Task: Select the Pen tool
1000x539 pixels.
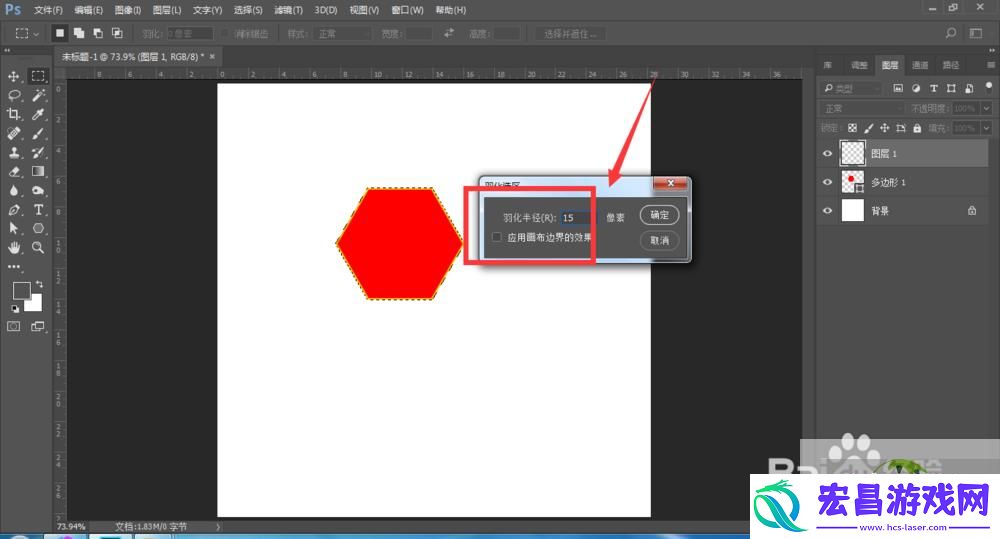Action: (13, 210)
